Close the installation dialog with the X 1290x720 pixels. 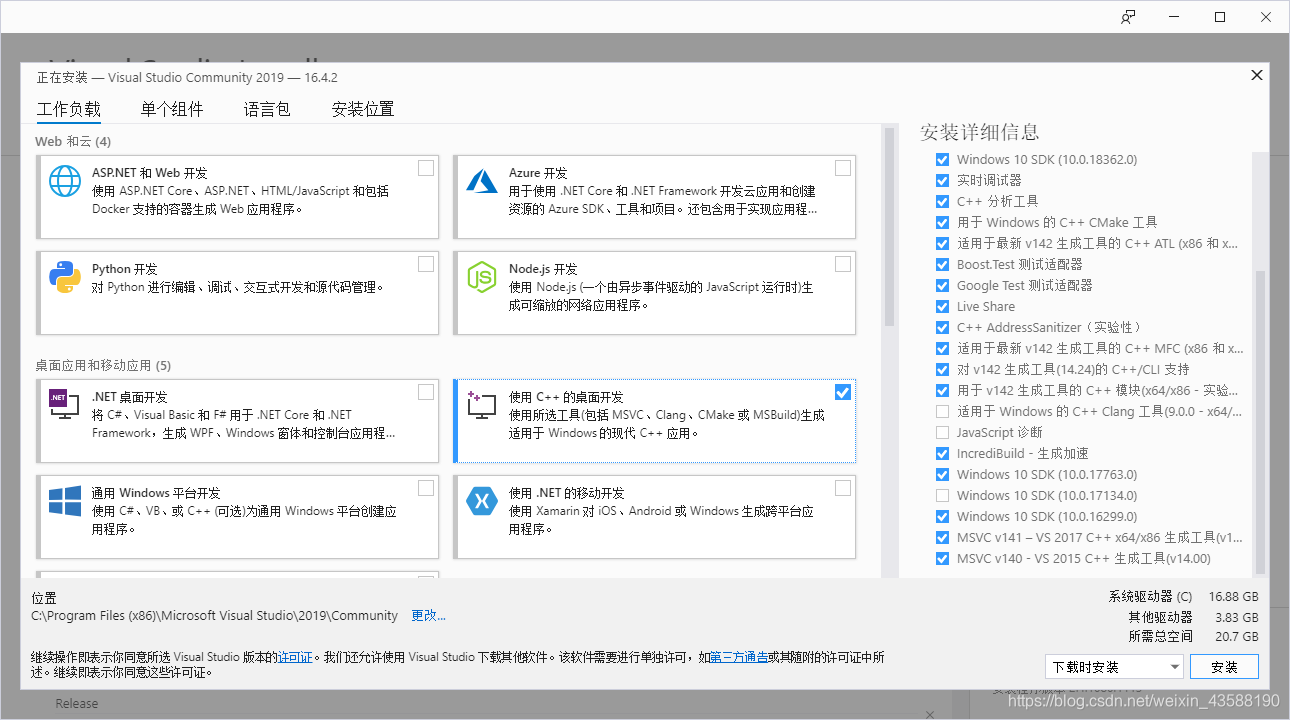(x=1257, y=76)
